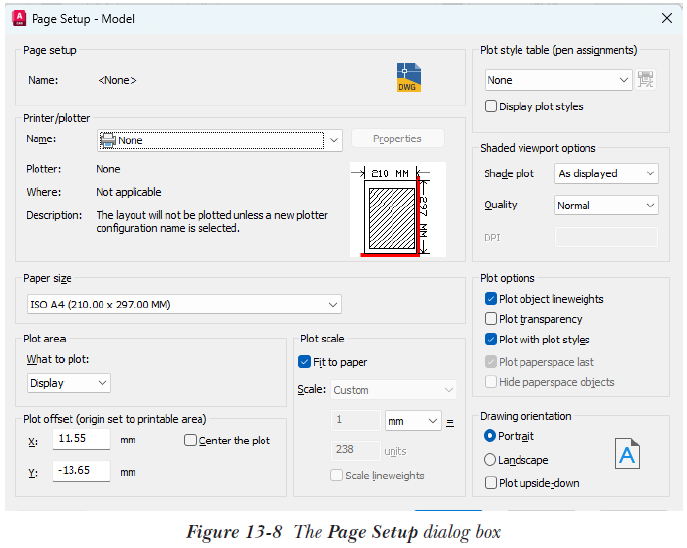
Task: Open the Quality dropdown set to Normal
Action: pos(606,205)
